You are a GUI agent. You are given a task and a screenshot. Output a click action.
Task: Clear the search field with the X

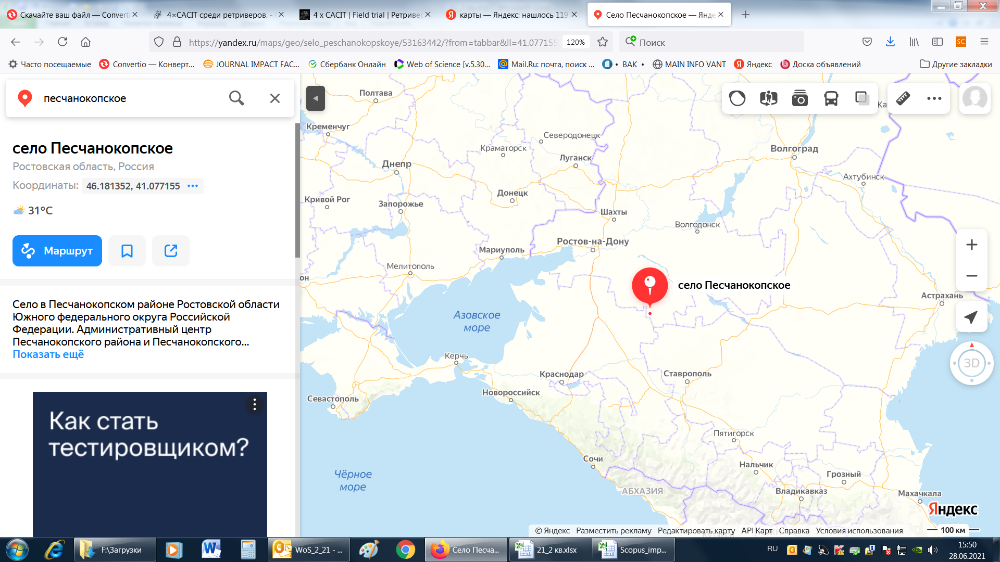(275, 98)
